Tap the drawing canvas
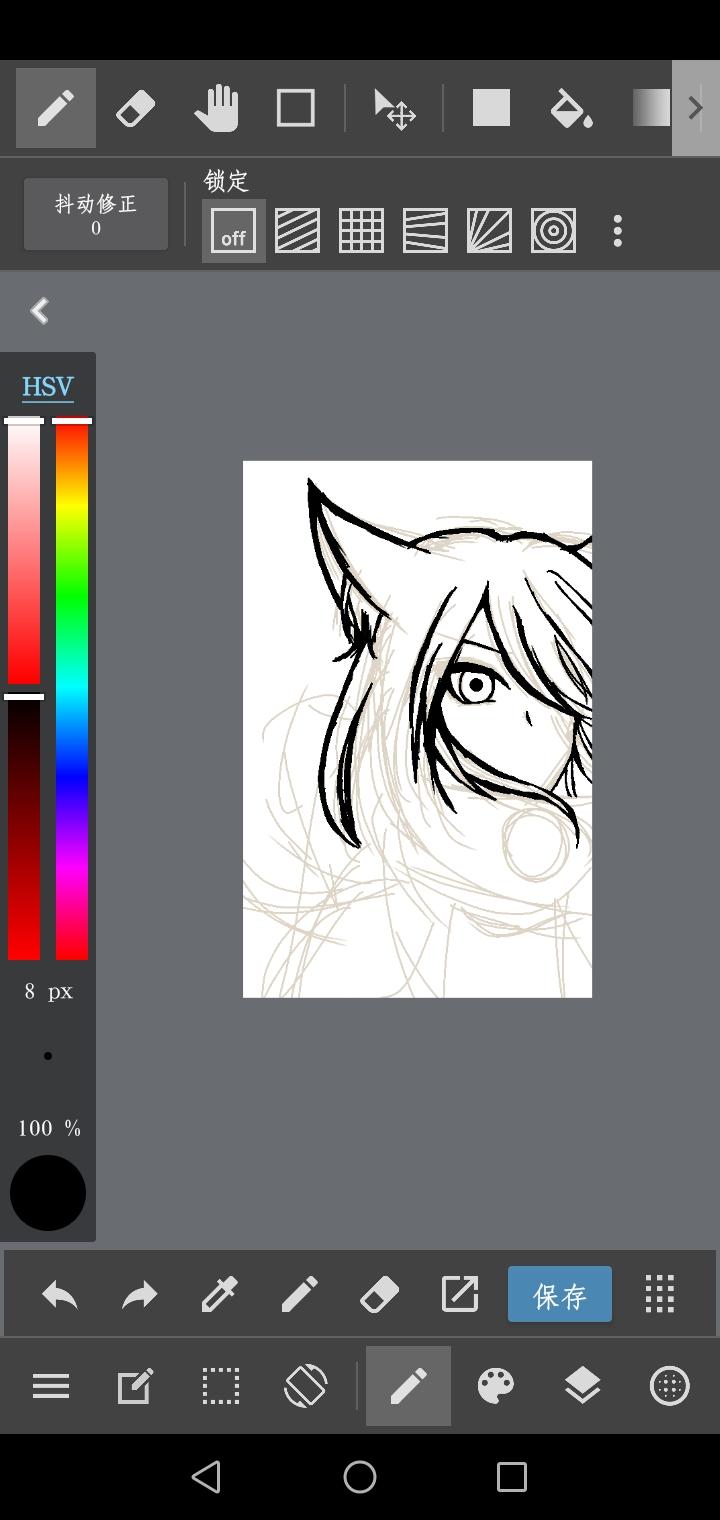Image resolution: width=720 pixels, height=1520 pixels. (417, 729)
